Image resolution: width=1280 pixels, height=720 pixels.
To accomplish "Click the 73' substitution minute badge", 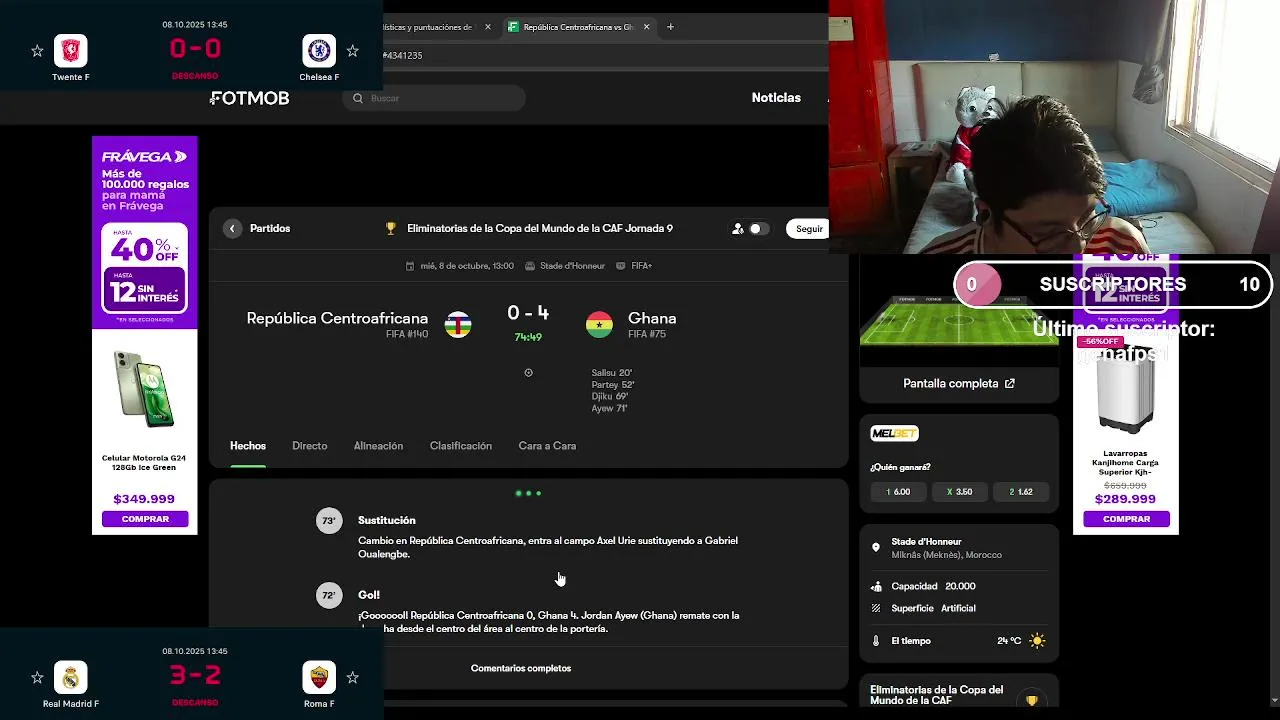I will click(x=329, y=521).
